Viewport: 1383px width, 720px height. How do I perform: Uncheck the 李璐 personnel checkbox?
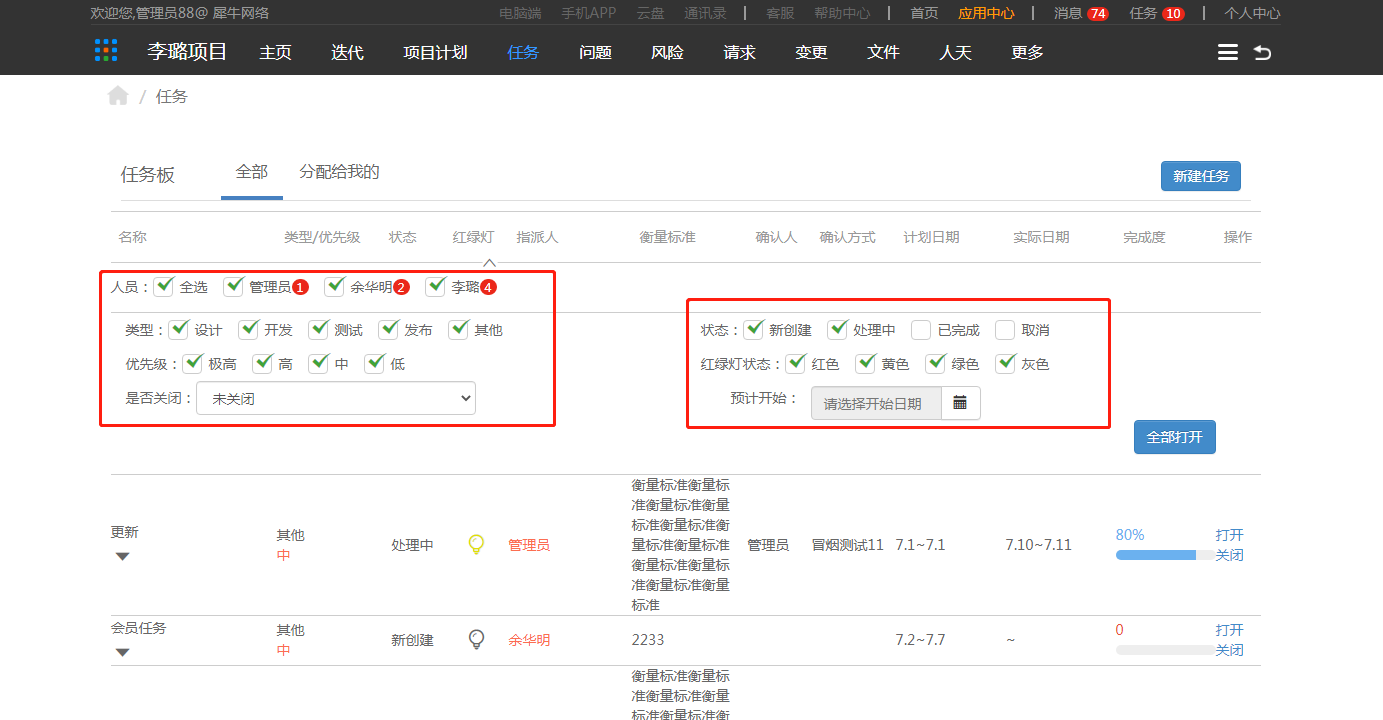[436, 287]
